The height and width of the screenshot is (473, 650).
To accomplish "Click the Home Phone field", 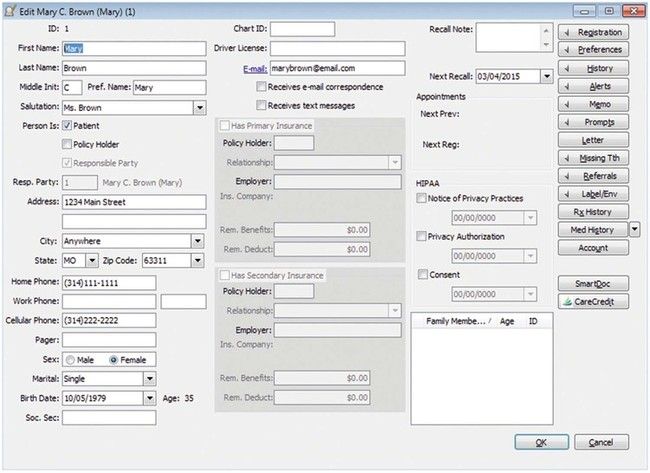I will pyautogui.click(x=108, y=283).
